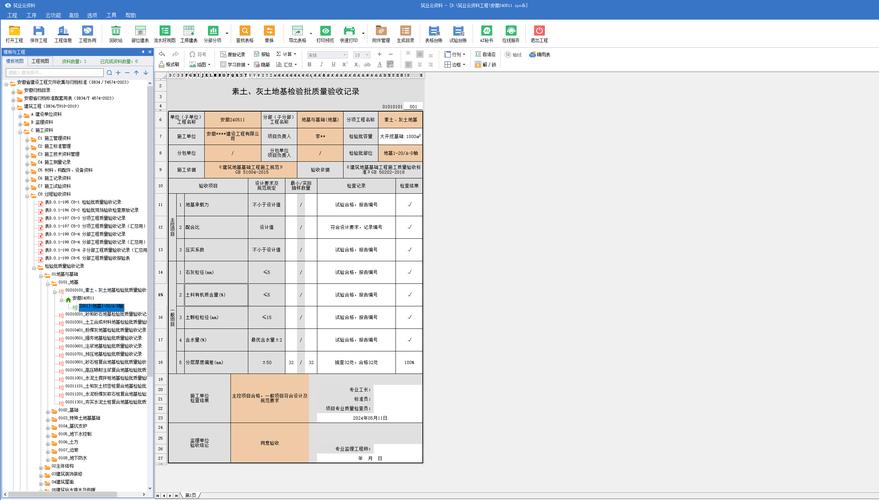The image size is (879, 500).
Task: Toggle the 锁/解 cell lock button
Action: (x=485, y=64)
